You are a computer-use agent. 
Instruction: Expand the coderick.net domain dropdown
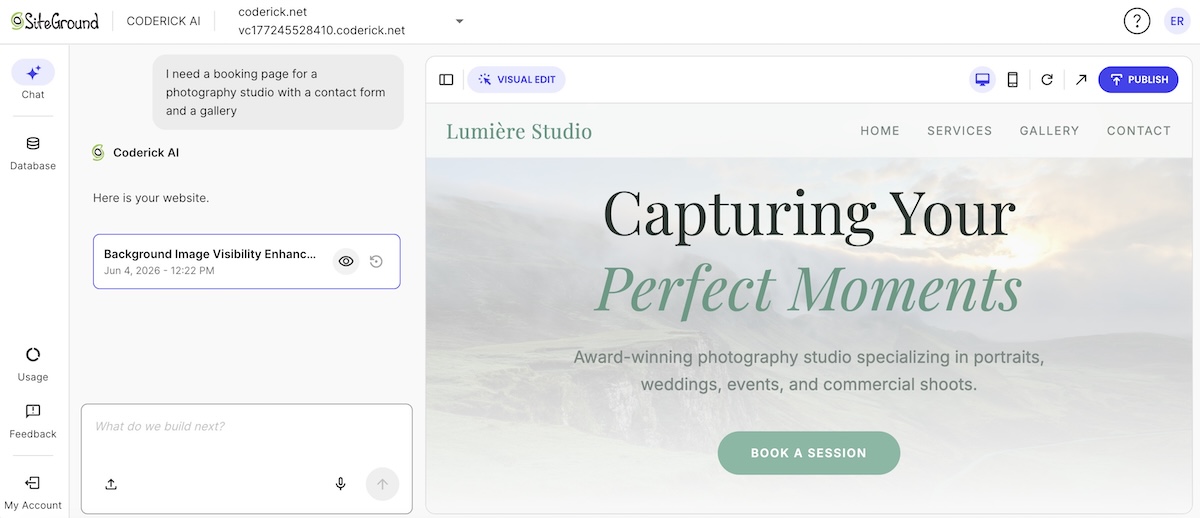[x=459, y=21]
